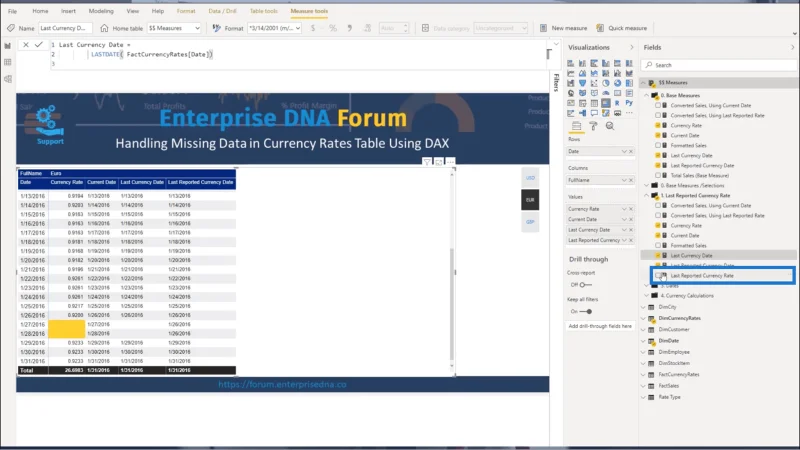The width and height of the screenshot is (800, 450).
Task: Remove Date field from Rows well
Action: [631, 152]
